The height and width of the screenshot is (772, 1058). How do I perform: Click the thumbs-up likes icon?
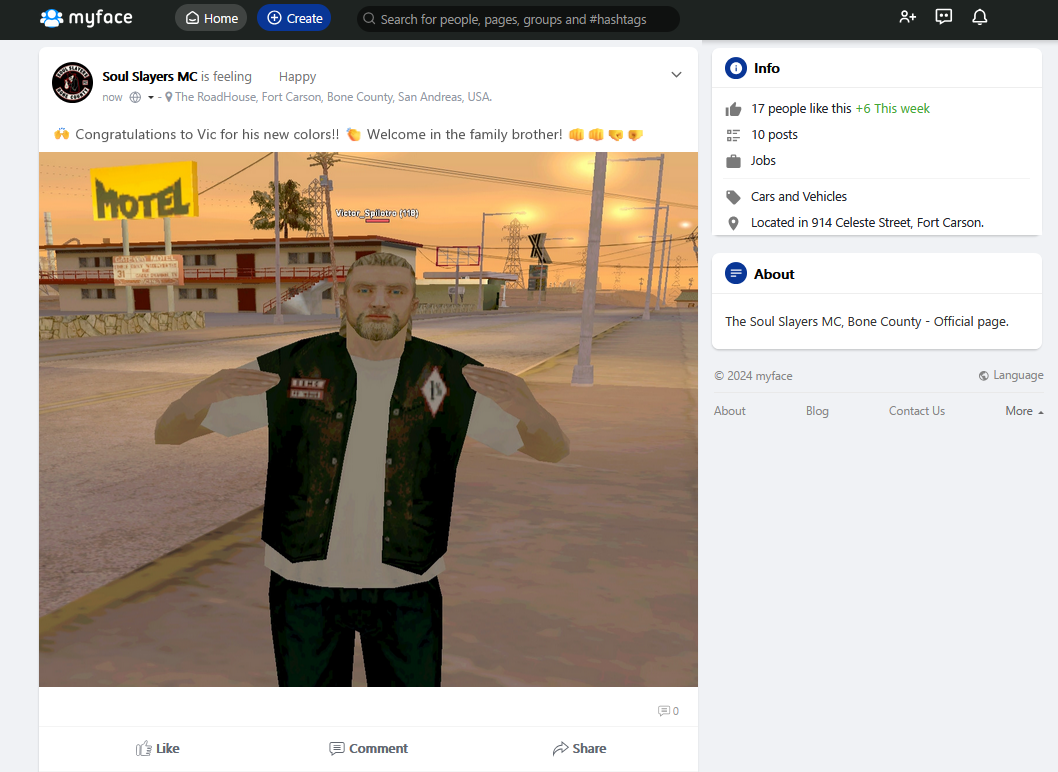click(x=733, y=109)
